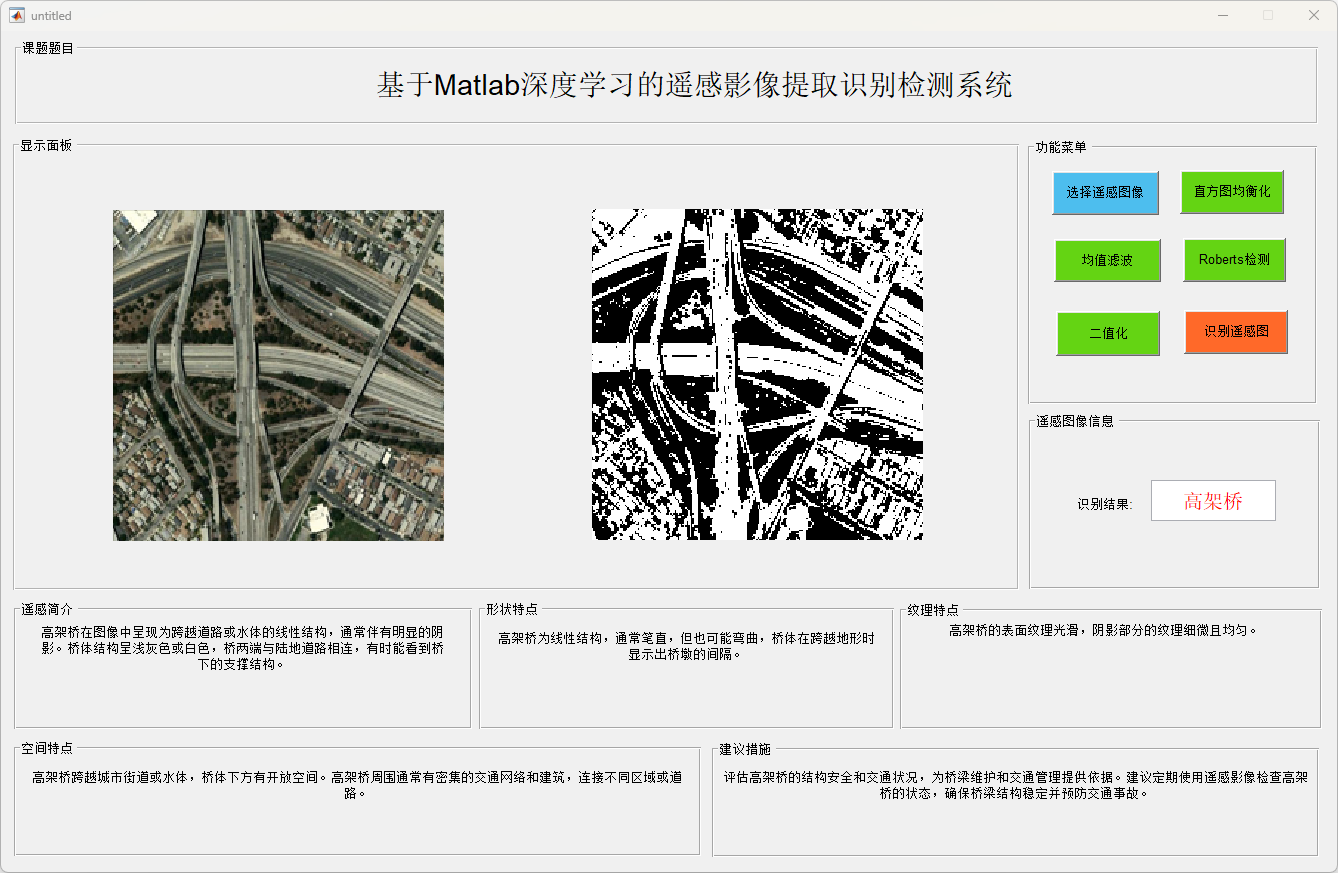The height and width of the screenshot is (873, 1338).
Task: Click the untitled window title text
Action: pos(51,16)
